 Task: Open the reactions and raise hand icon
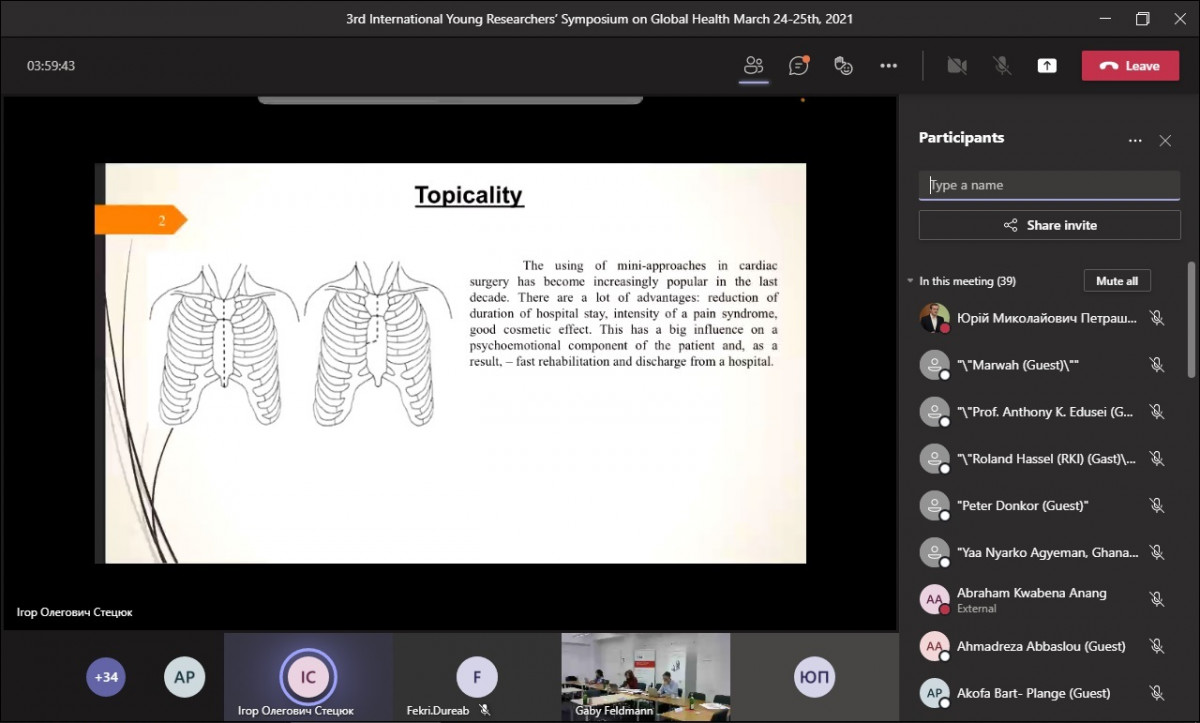click(843, 66)
